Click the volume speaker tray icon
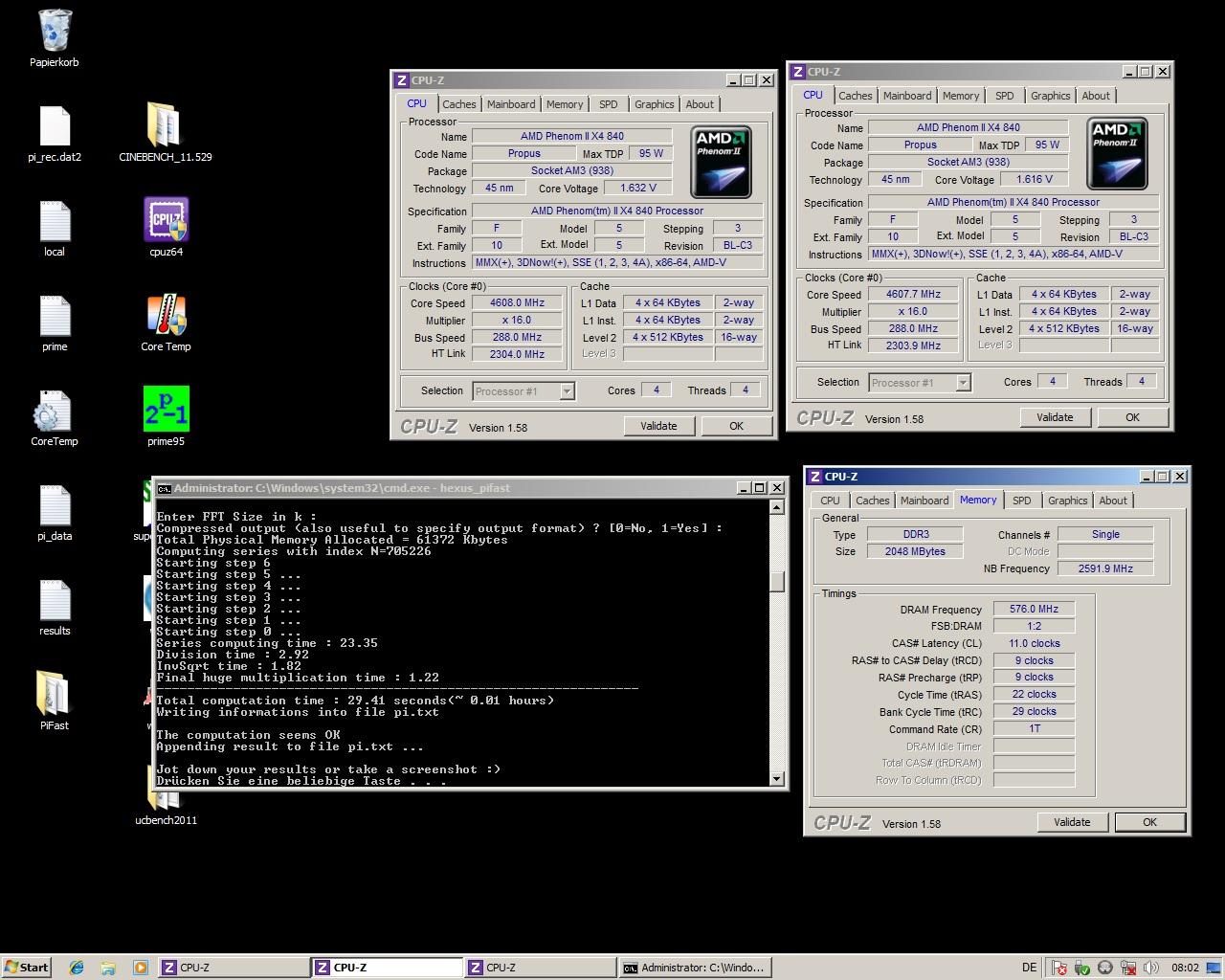1225x980 pixels. [x=1151, y=968]
